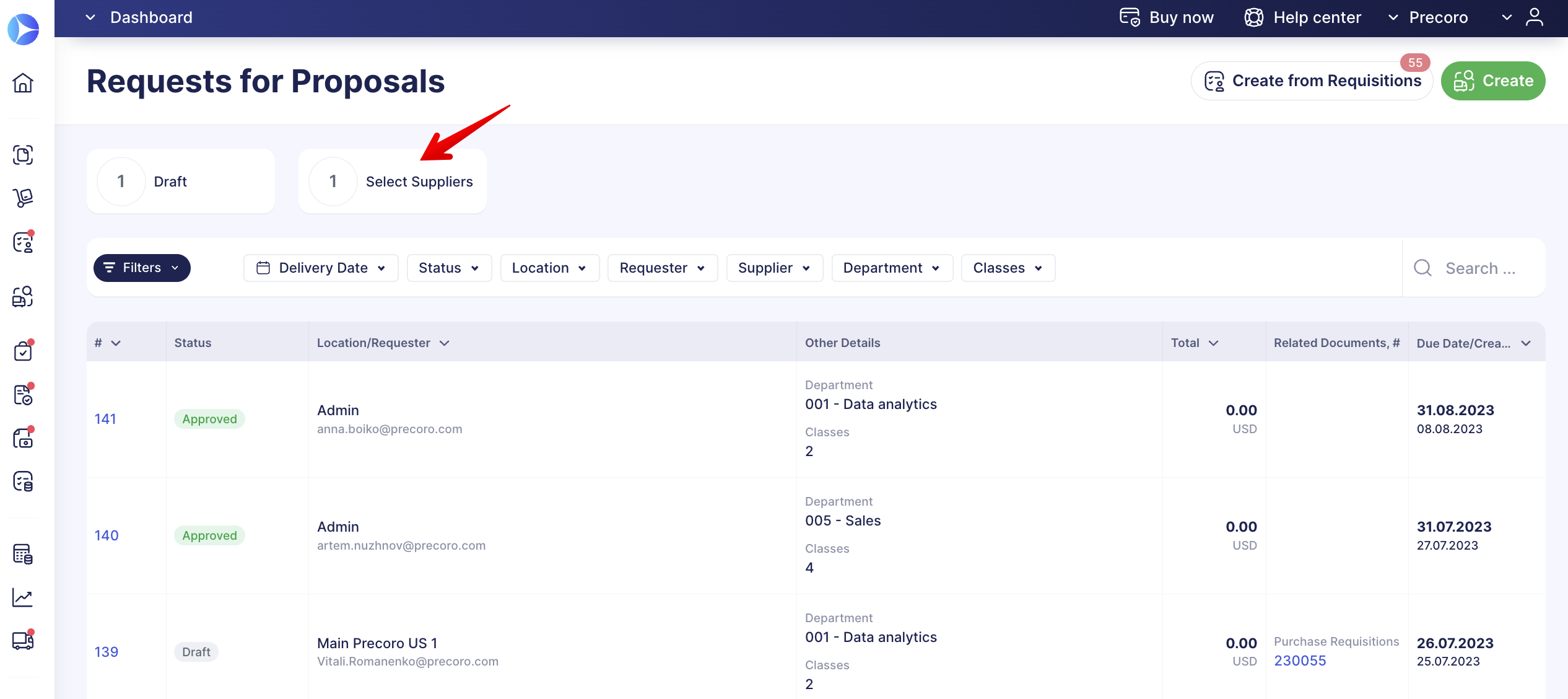
Task: Click the Status column header
Action: (x=193, y=343)
